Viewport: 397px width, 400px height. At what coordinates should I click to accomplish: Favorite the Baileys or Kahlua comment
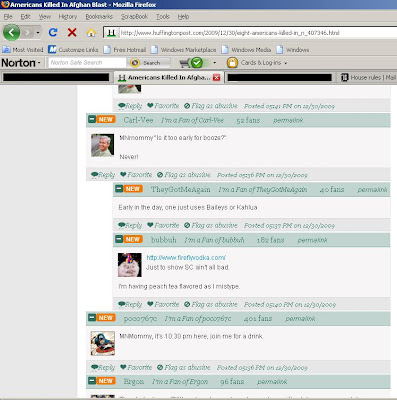pyautogui.click(x=163, y=225)
